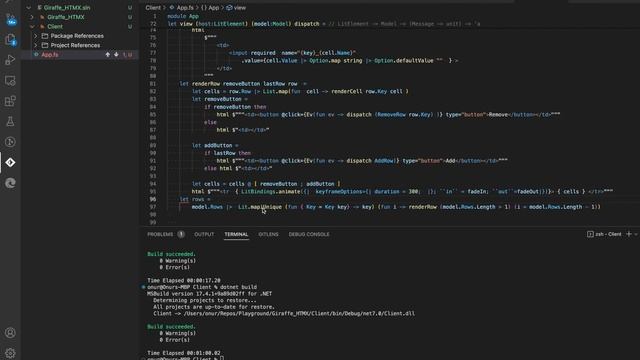Switch to the Debug Console tab

[x=309, y=234]
